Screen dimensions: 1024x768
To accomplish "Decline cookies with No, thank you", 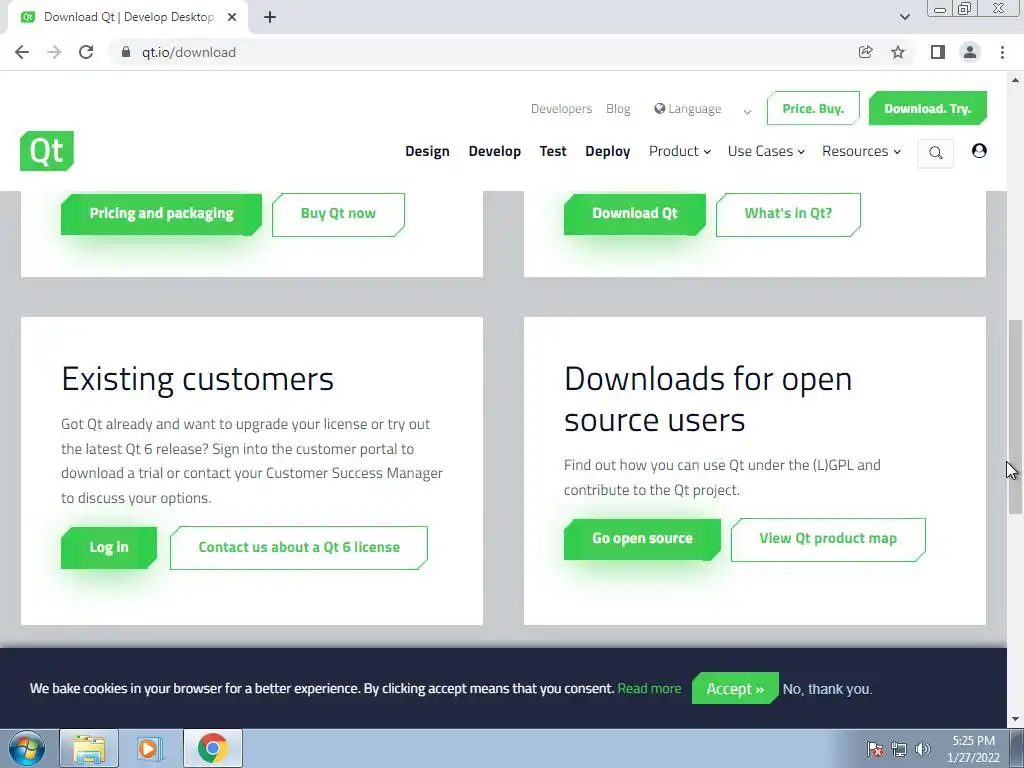I will coord(827,689).
